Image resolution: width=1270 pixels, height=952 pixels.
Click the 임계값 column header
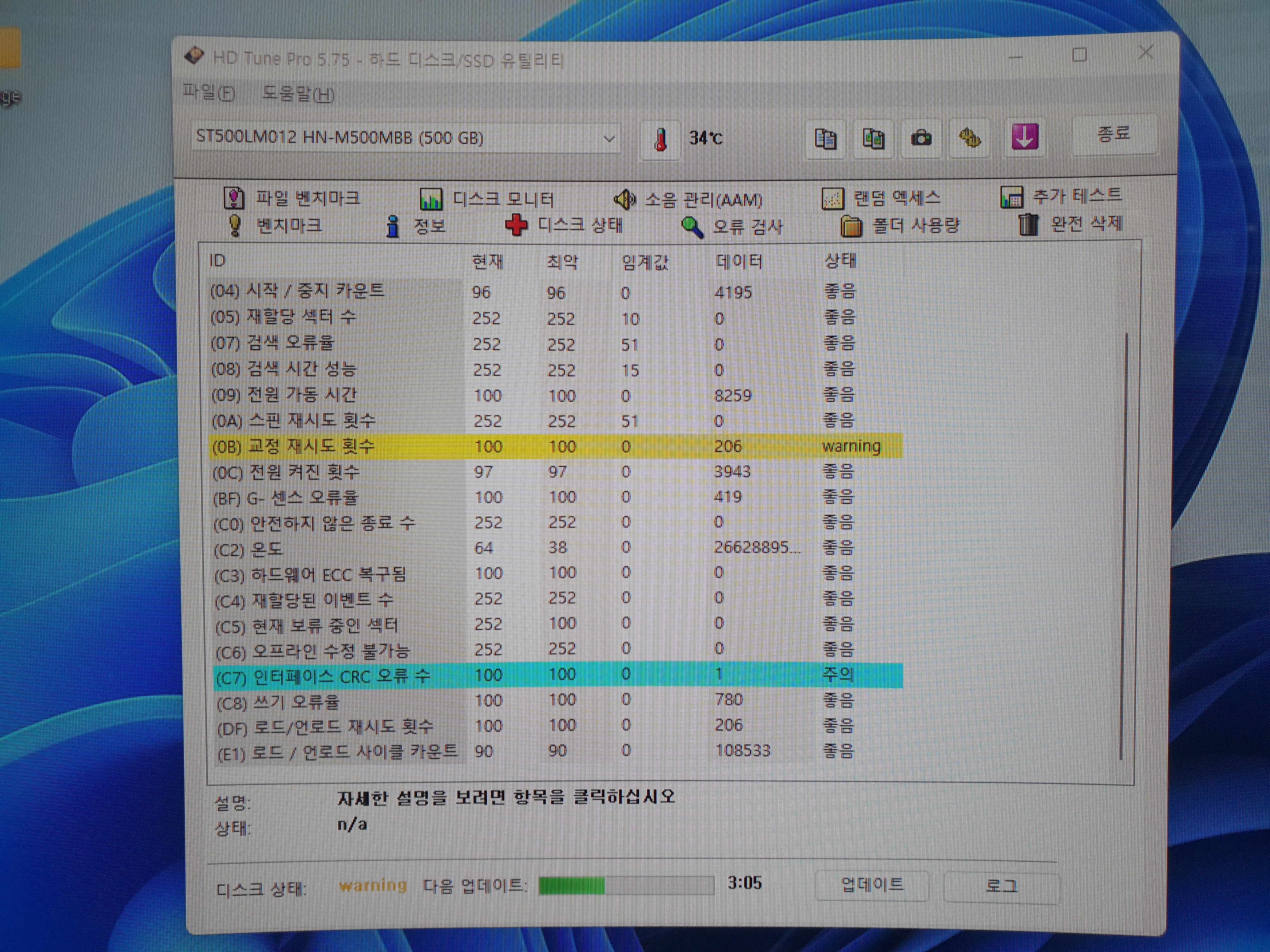[646, 262]
